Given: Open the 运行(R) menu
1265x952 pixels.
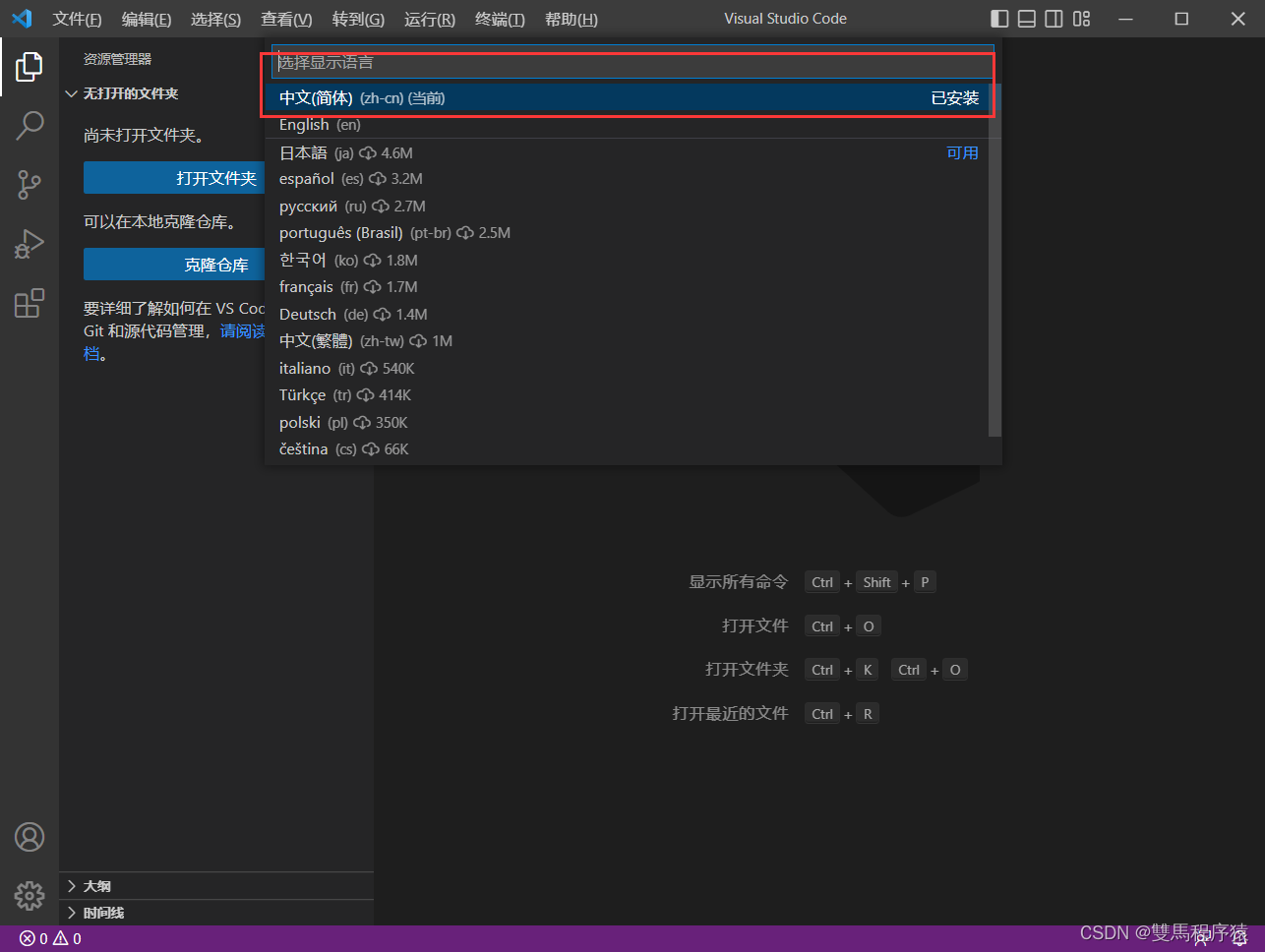Looking at the screenshot, I should pos(430,19).
